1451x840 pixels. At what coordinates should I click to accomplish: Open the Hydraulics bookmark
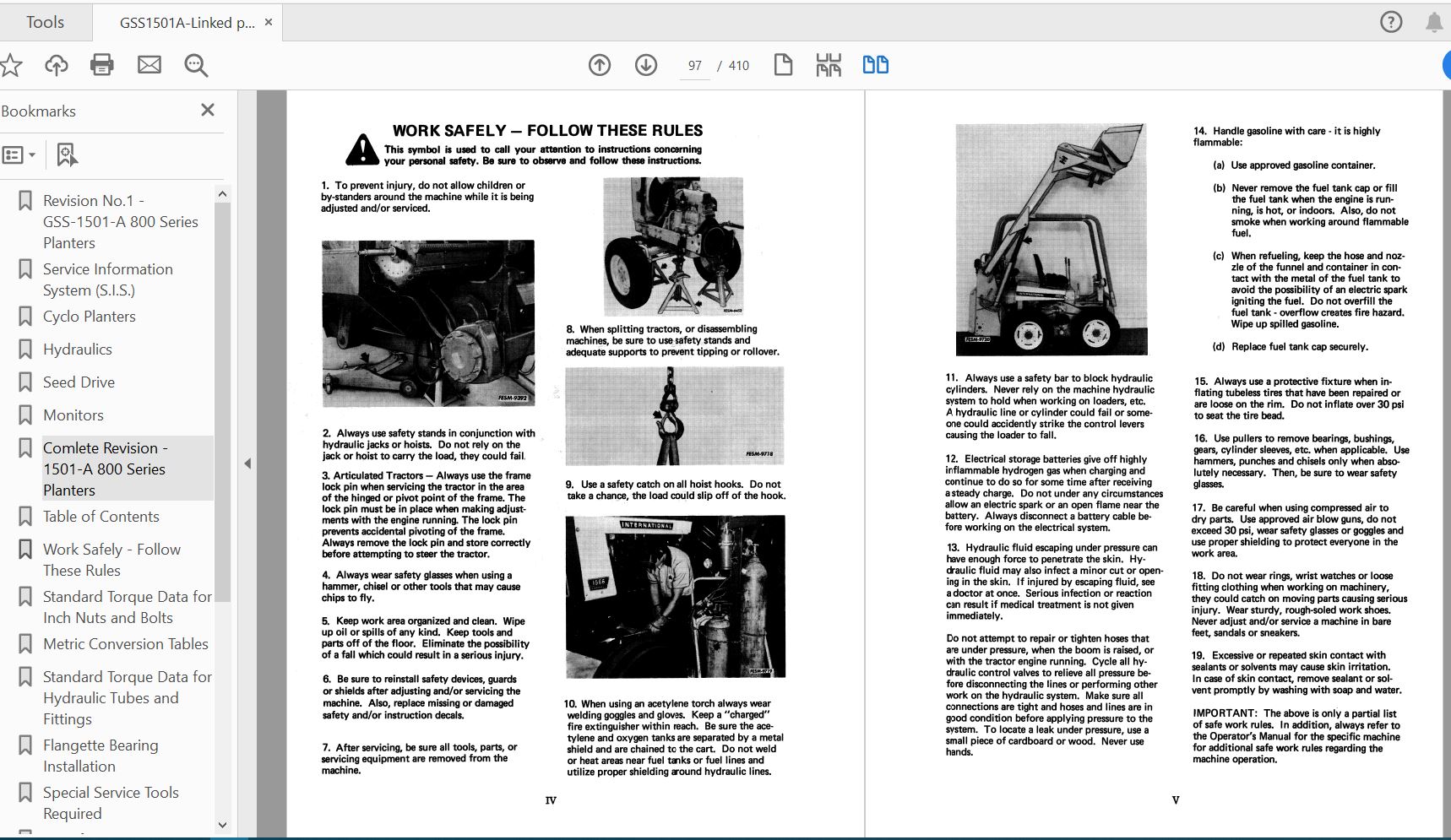[77, 349]
